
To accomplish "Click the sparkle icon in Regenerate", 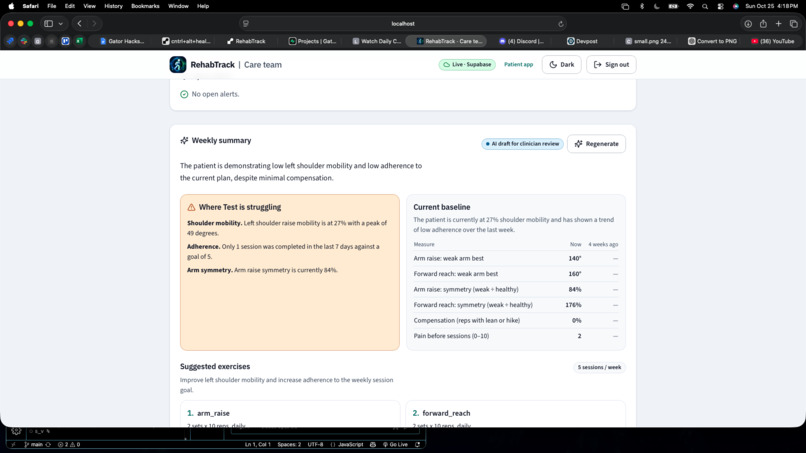I will 578,144.
